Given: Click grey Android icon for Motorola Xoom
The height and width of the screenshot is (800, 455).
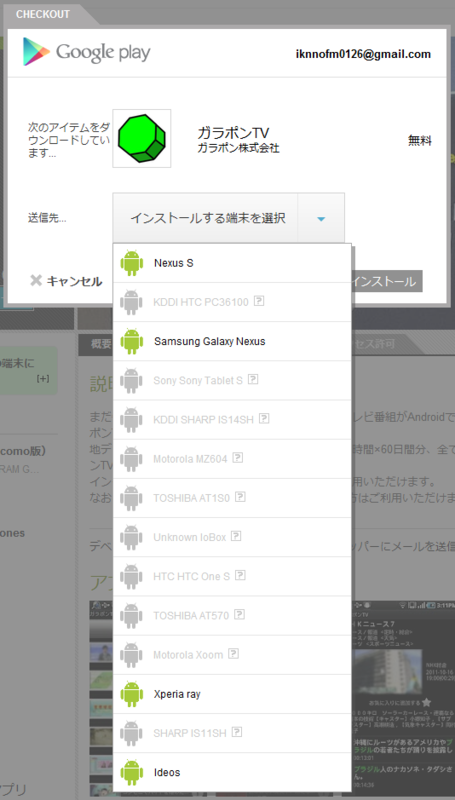Looking at the screenshot, I should [x=132, y=655].
